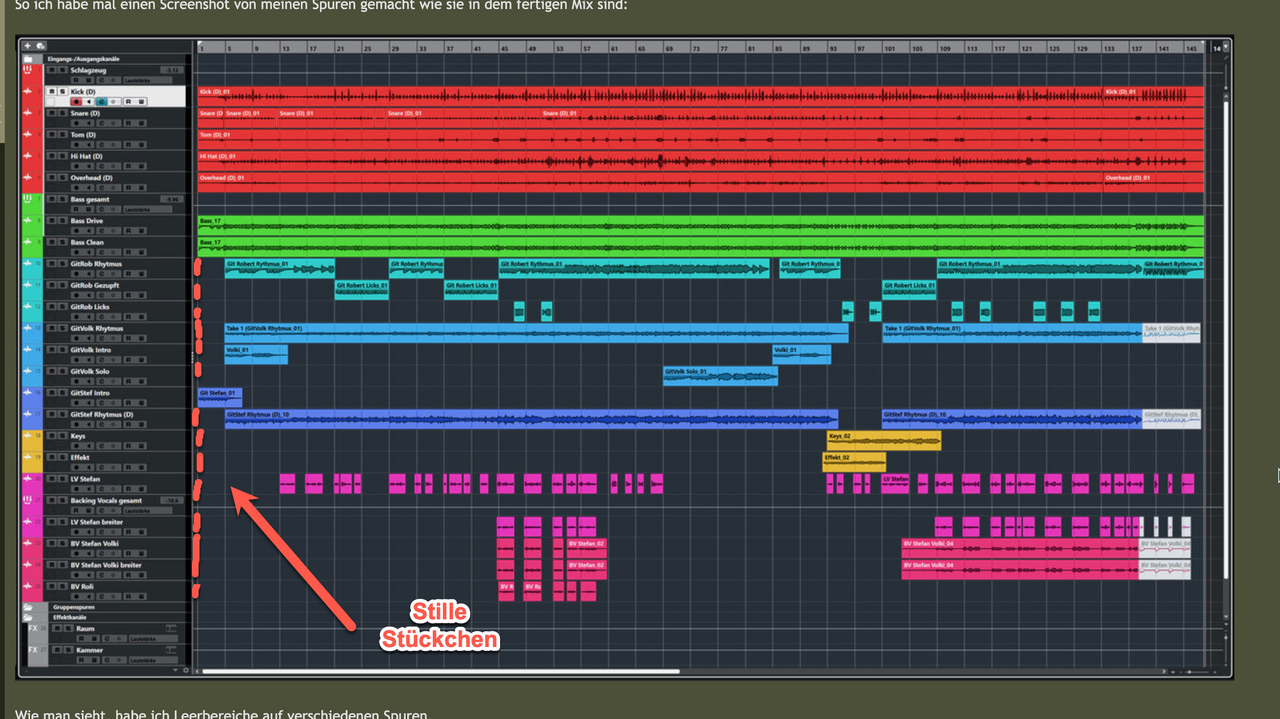Screen dimensions: 1280x719
Task: Enable record on Keys track
Action: (x=76, y=446)
